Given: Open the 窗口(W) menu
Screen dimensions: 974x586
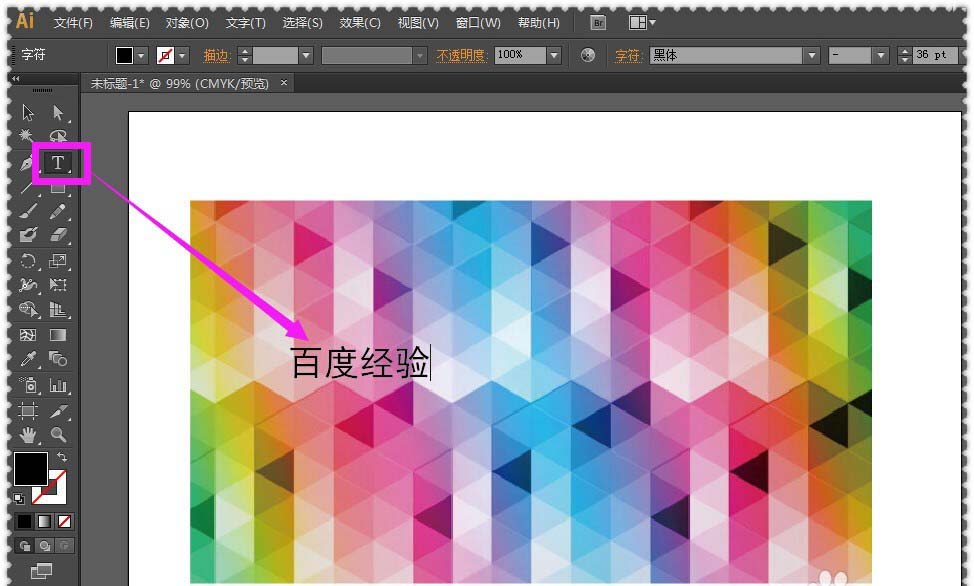Looking at the screenshot, I should click(x=478, y=23).
